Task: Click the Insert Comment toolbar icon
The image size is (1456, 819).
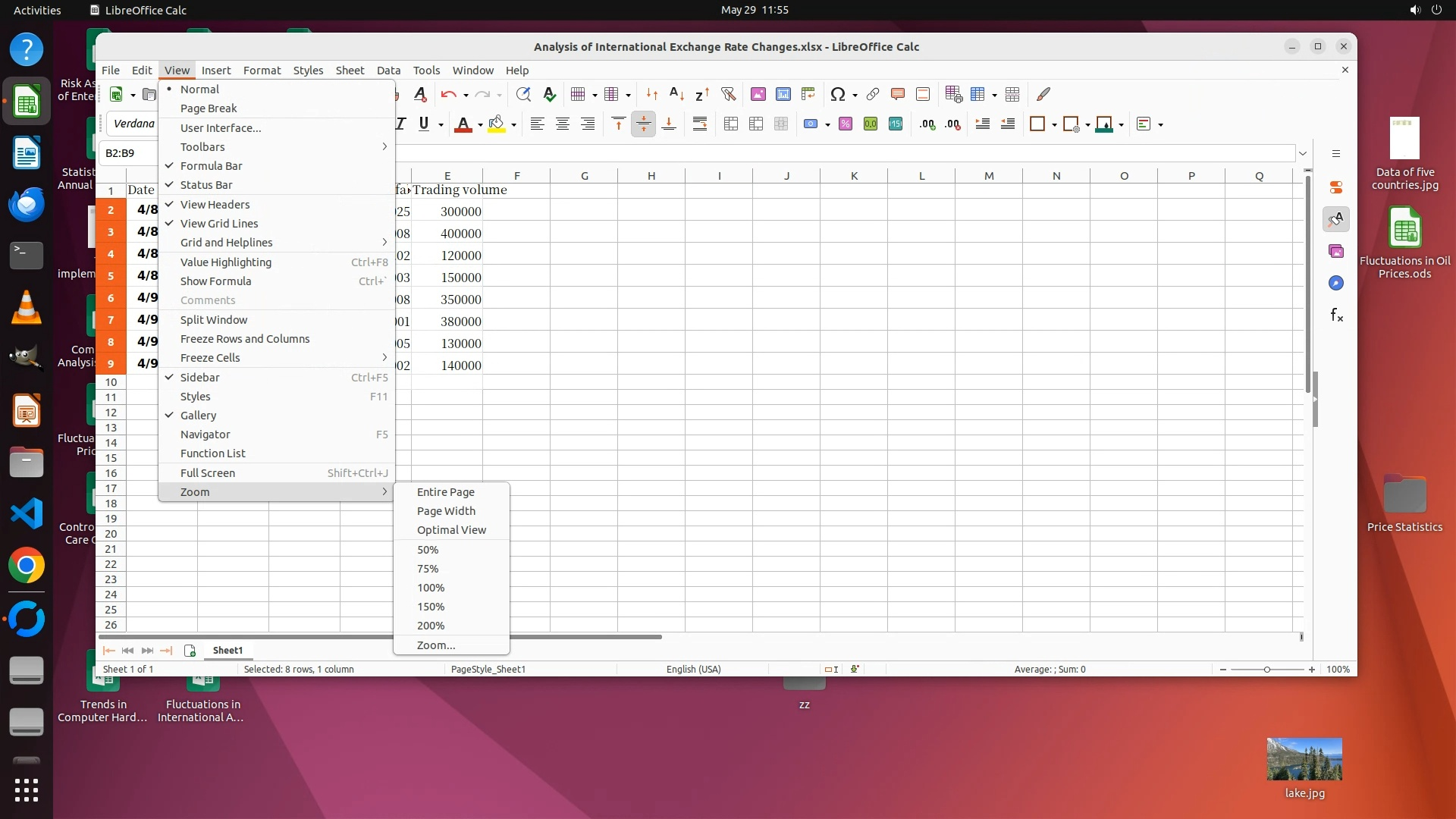Action: [897, 94]
